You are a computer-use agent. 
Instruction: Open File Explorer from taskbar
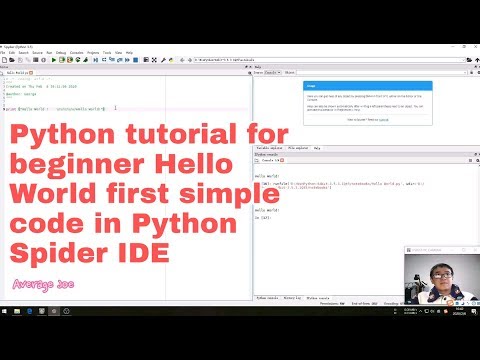coord(17,311)
